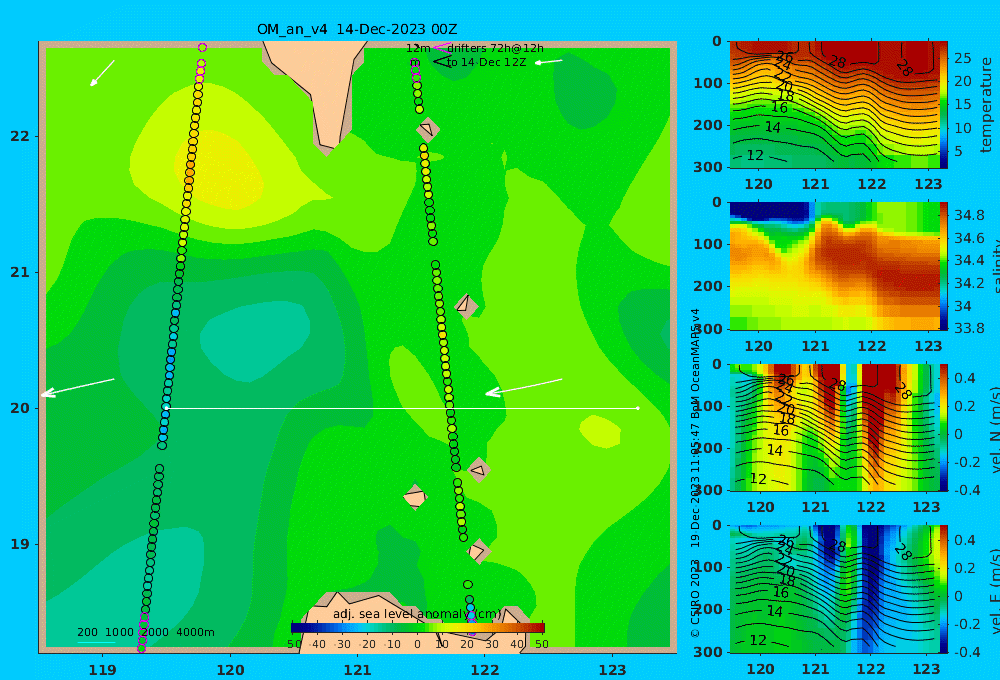
Task: Click latitude label 22 on main map
Action: pyautogui.click(x=20, y=137)
